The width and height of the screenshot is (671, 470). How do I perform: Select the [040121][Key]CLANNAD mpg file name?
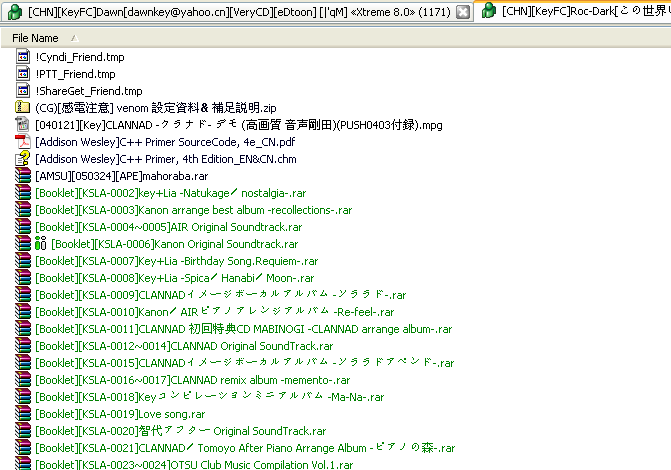tap(239, 125)
